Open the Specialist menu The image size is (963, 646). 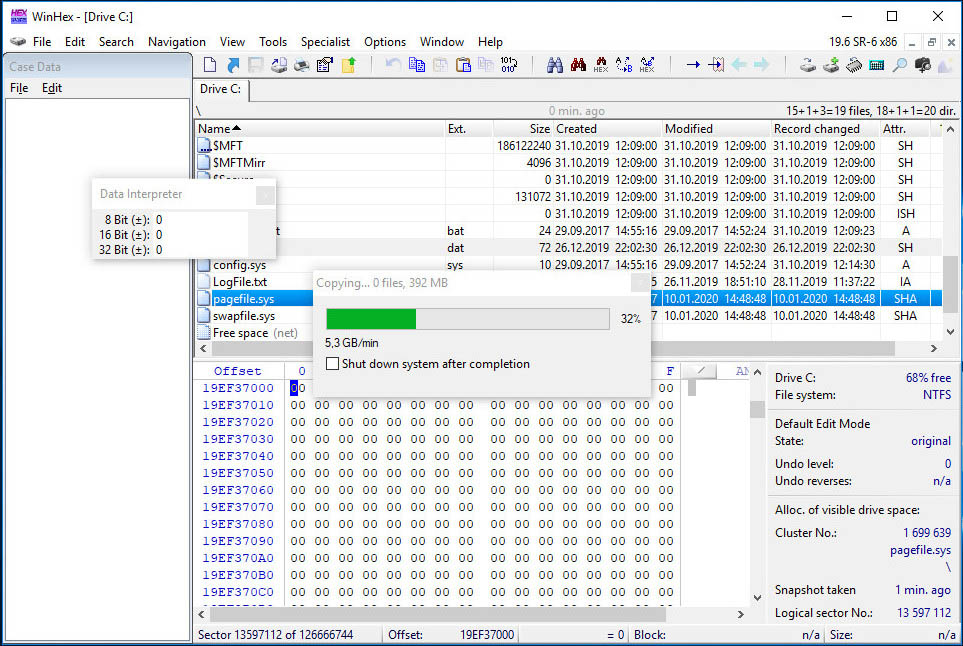click(326, 42)
